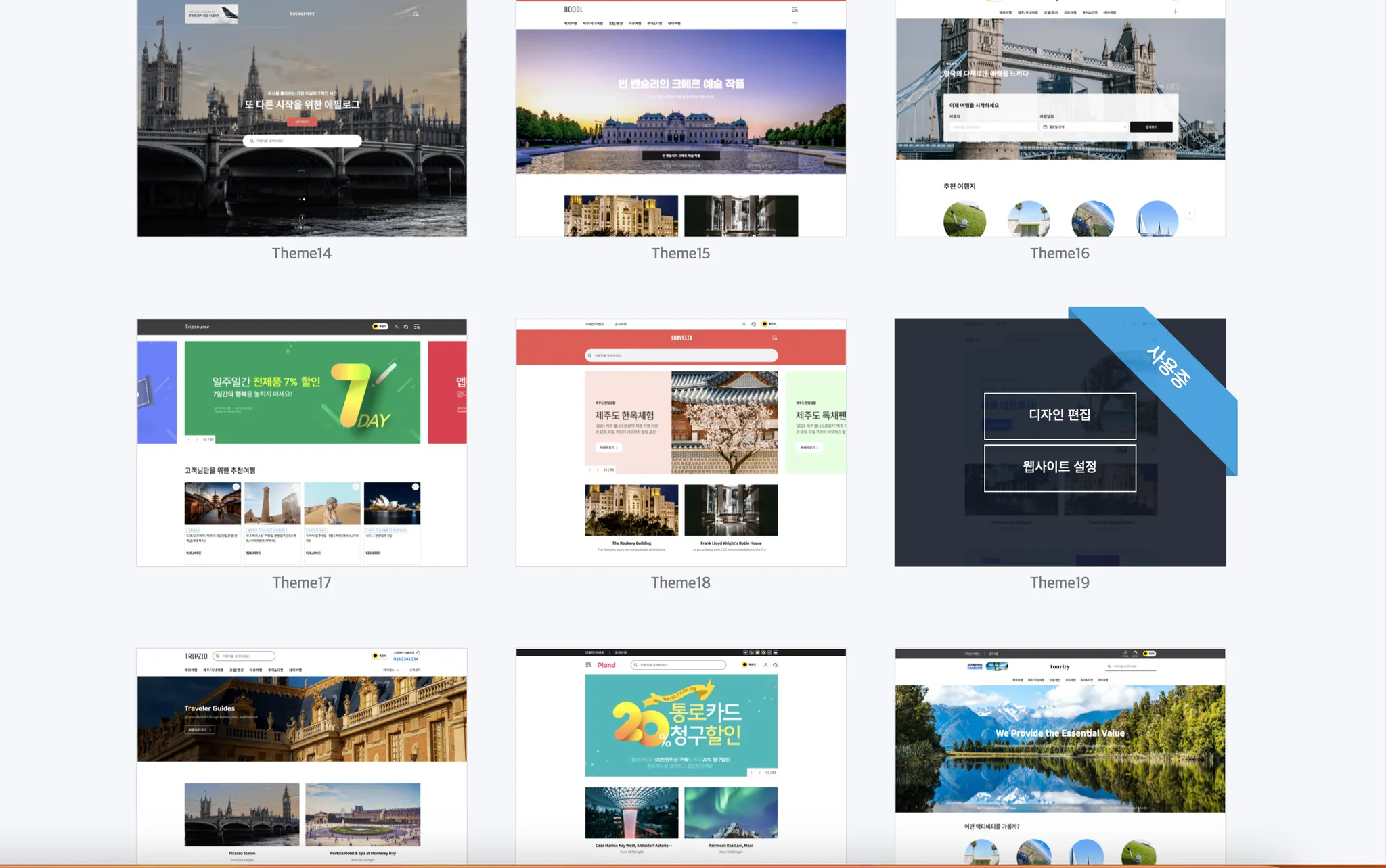
Task: Click the hamburger menu icon in Sojourney preview
Action: pyautogui.click(x=416, y=14)
